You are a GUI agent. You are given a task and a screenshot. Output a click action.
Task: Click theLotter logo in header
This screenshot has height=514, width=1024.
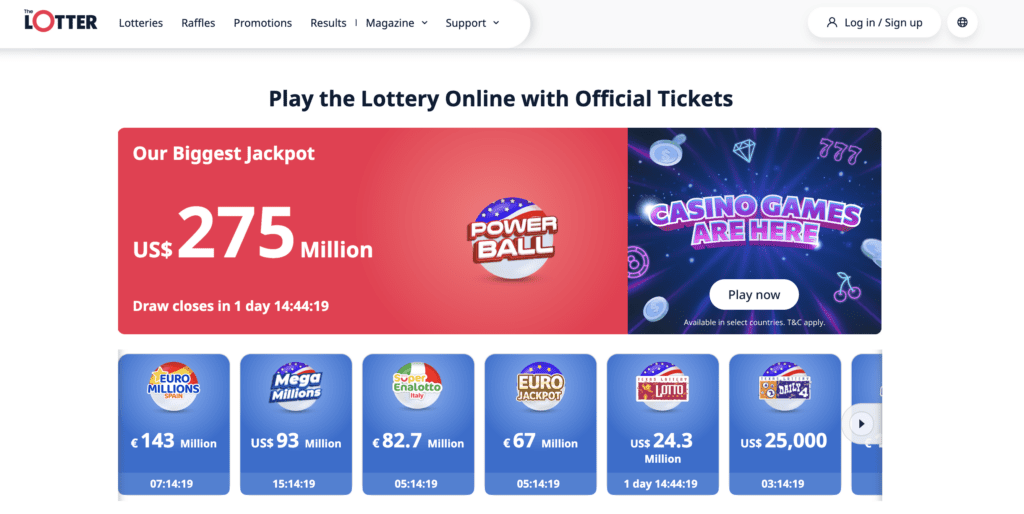pyautogui.click(x=61, y=21)
